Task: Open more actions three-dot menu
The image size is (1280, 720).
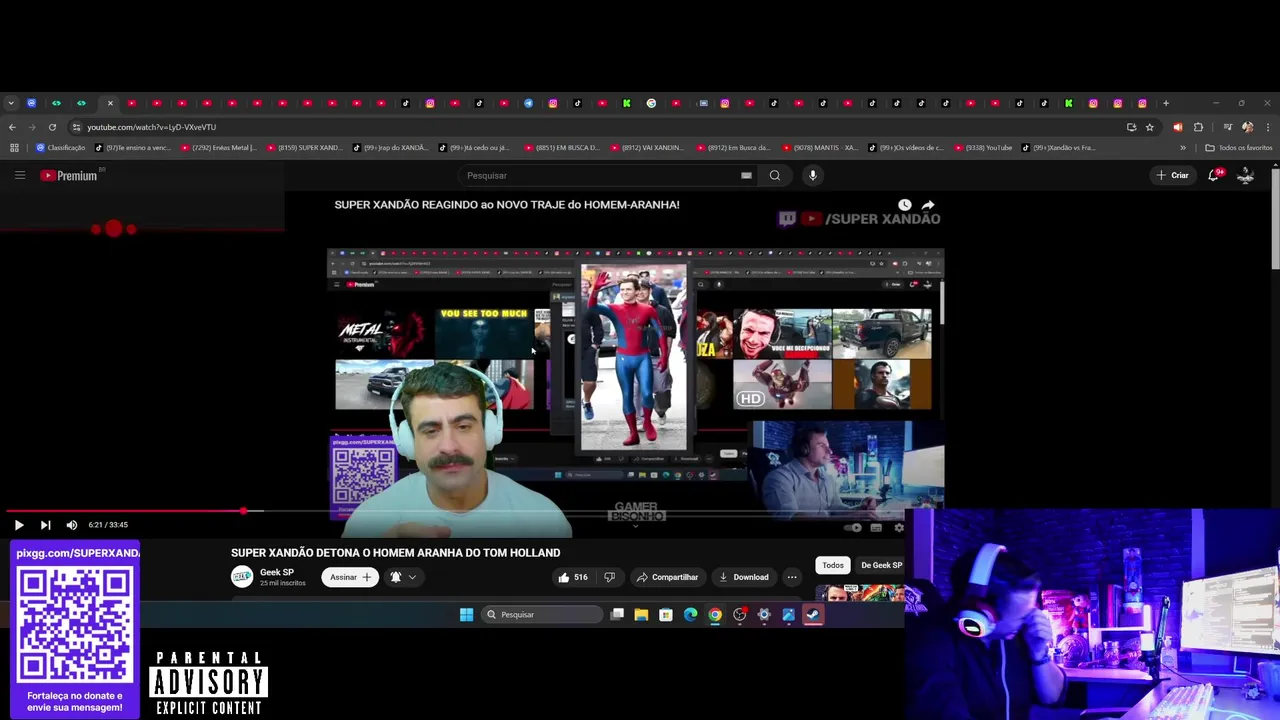Action: click(792, 577)
